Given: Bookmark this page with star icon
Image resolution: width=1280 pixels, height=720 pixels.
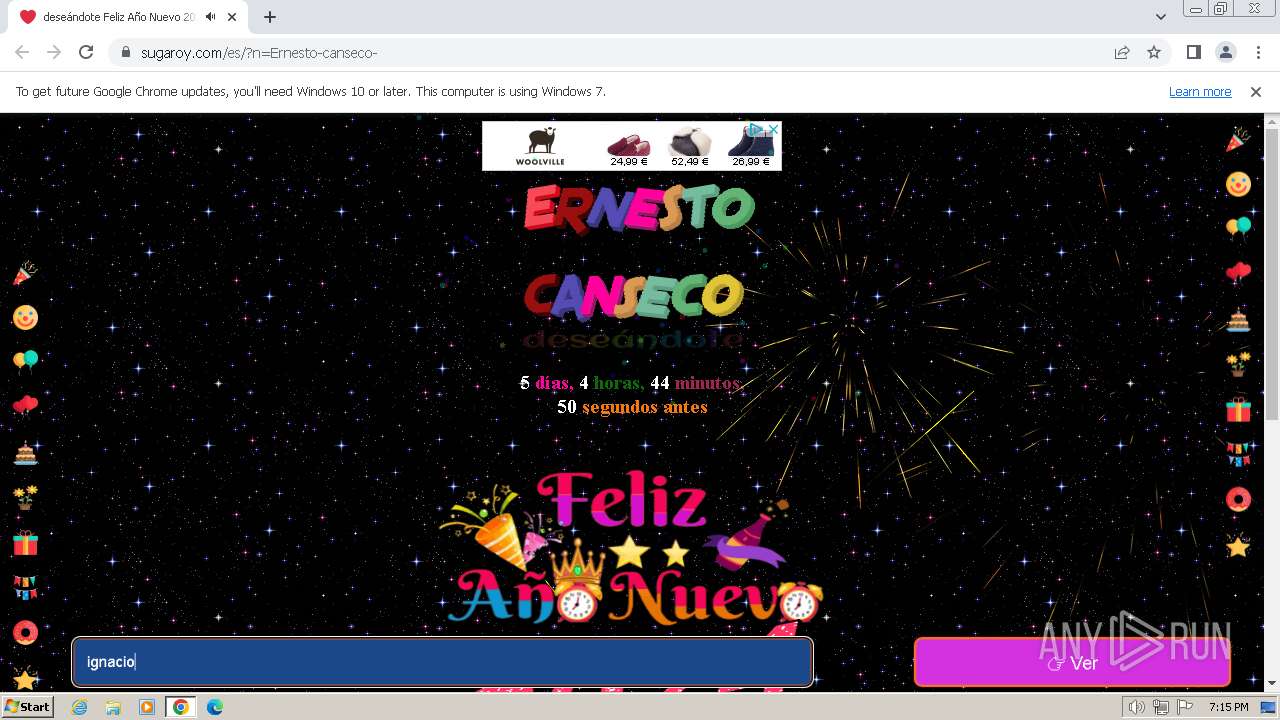Looking at the screenshot, I should pos(1154,52).
